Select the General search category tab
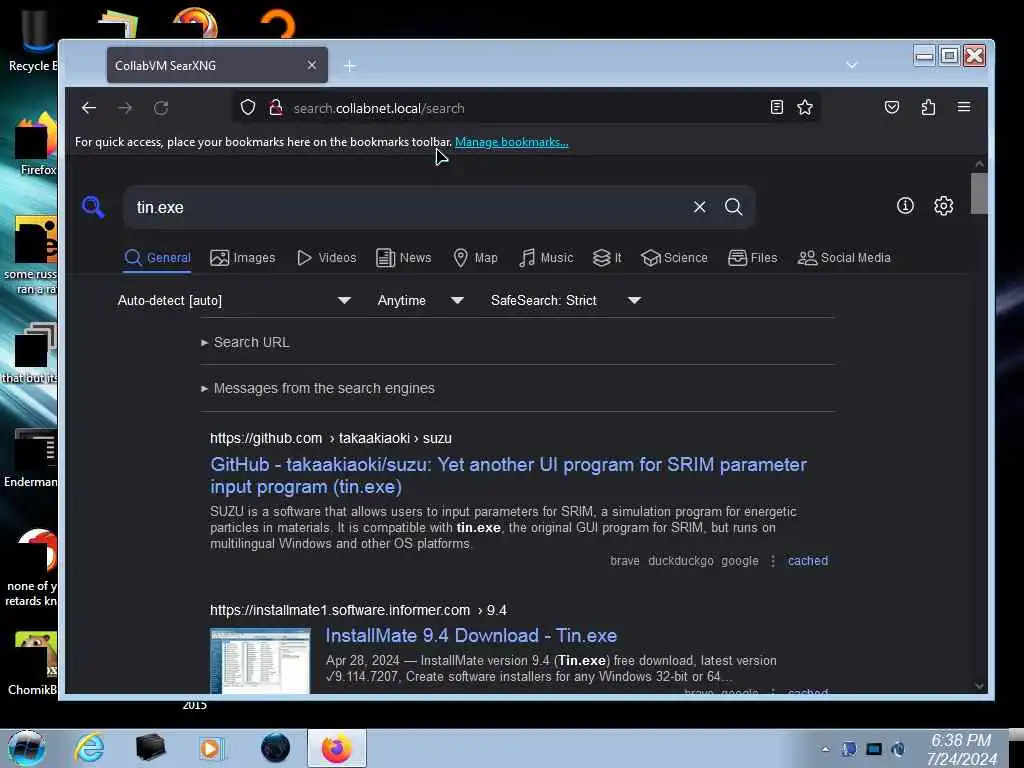 click(x=157, y=257)
